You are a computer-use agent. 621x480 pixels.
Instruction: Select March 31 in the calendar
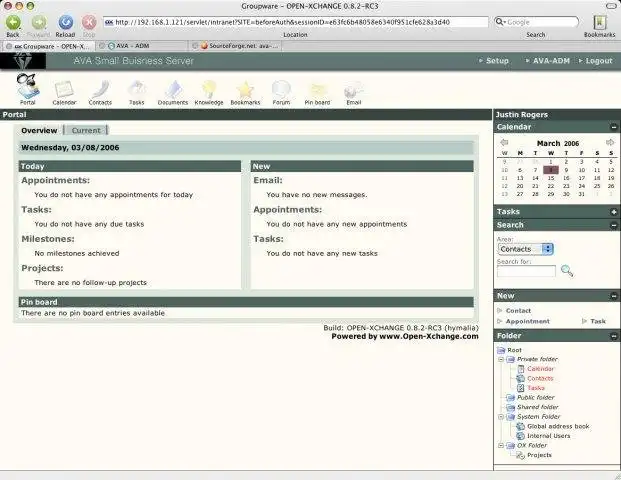tap(581, 194)
